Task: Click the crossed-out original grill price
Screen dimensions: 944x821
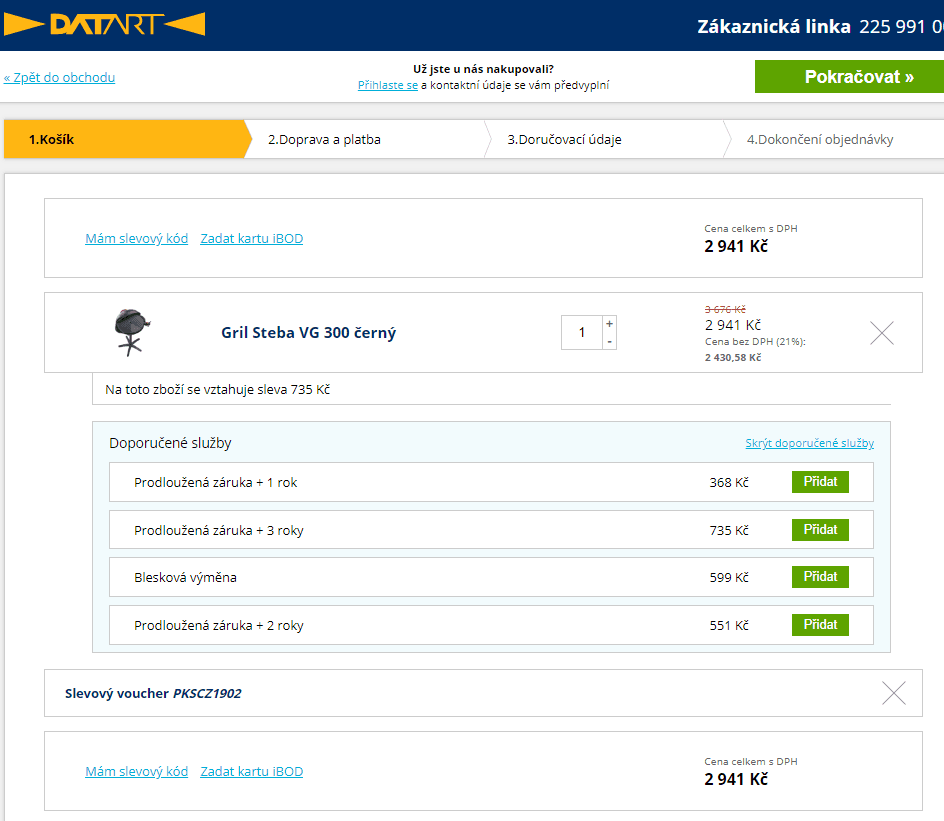Action: (725, 309)
